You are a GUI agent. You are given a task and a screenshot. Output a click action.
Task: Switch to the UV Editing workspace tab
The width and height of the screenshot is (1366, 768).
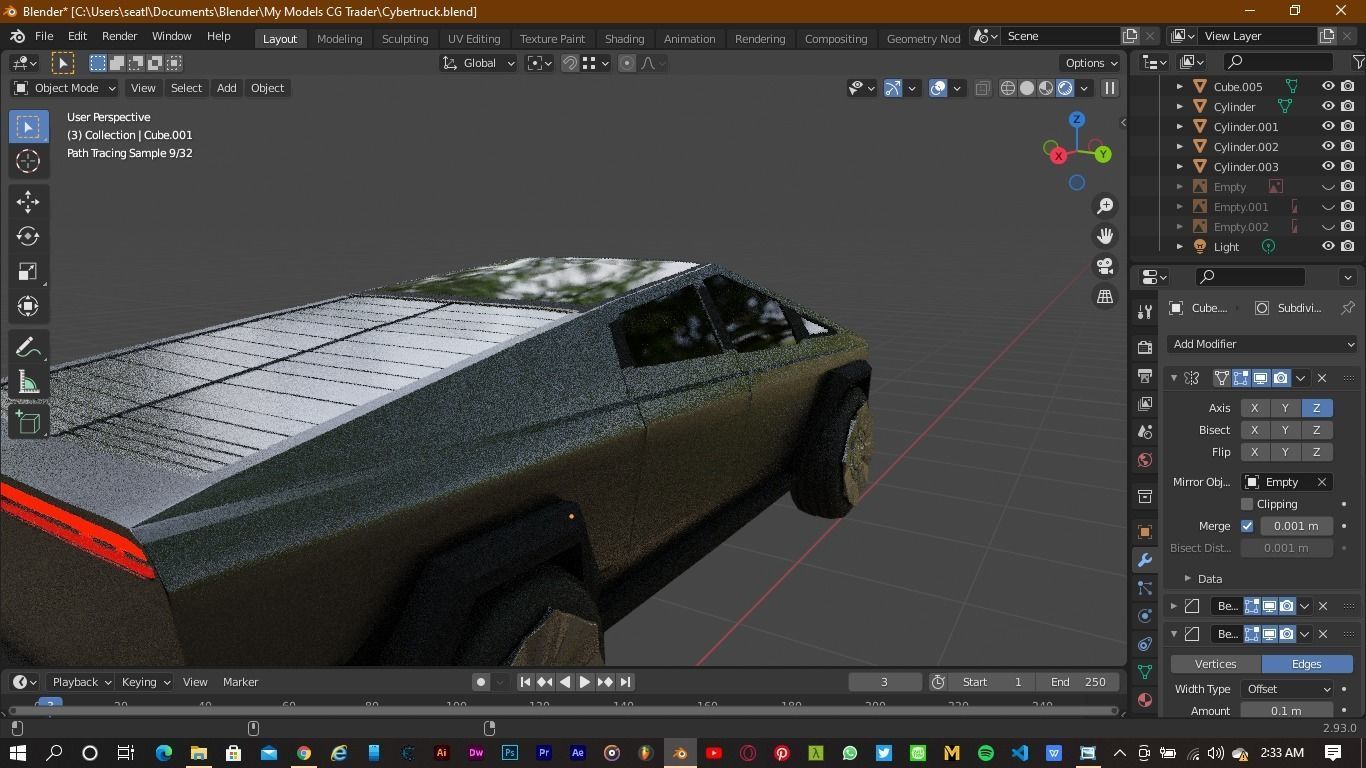coord(474,38)
